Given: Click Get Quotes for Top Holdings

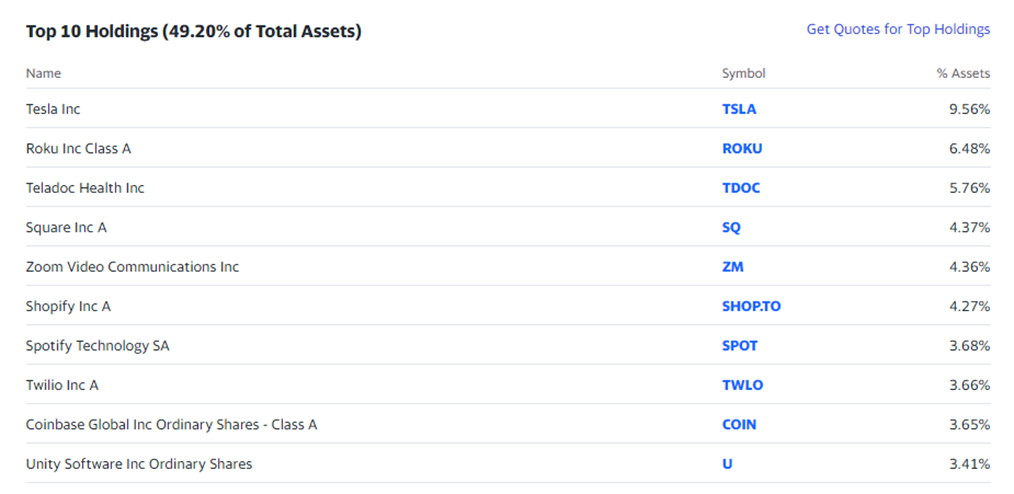Looking at the screenshot, I should (x=898, y=29).
